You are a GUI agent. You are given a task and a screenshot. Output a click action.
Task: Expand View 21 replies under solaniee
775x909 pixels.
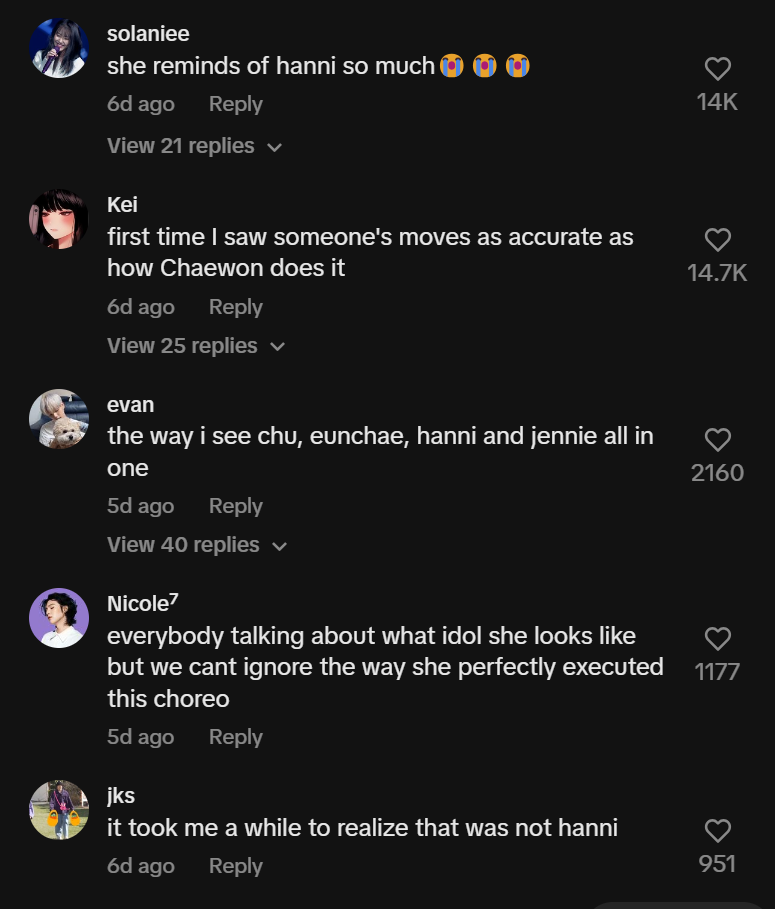194,146
